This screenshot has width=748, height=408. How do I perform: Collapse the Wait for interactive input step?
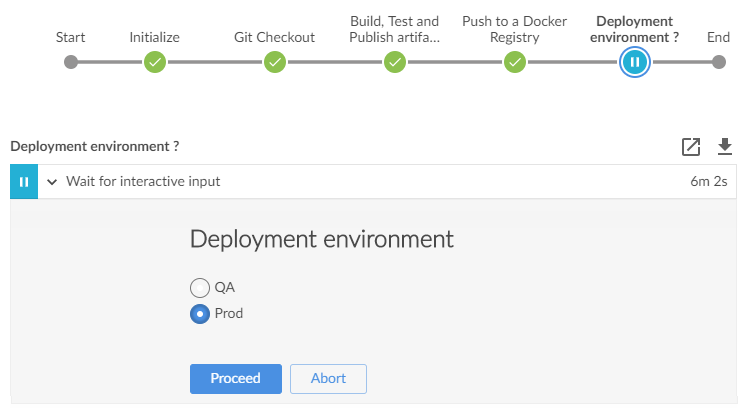pyautogui.click(x=53, y=182)
